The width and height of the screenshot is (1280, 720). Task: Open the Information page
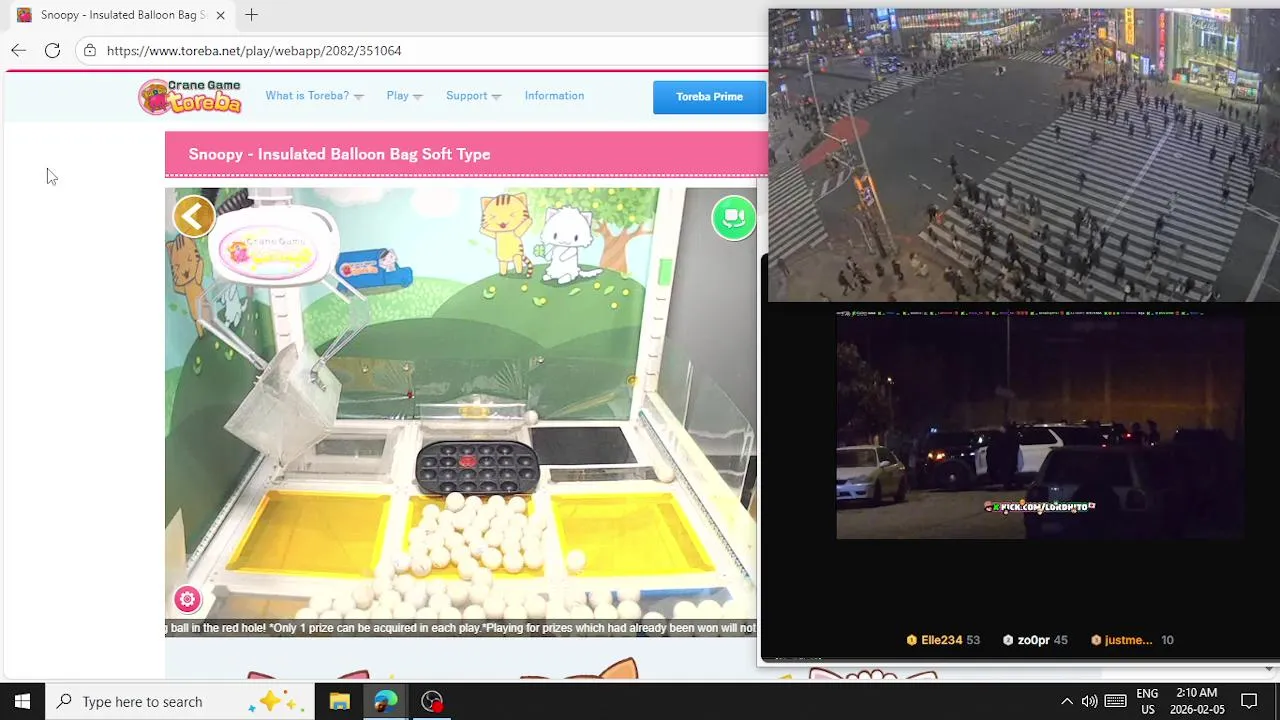[x=554, y=96]
